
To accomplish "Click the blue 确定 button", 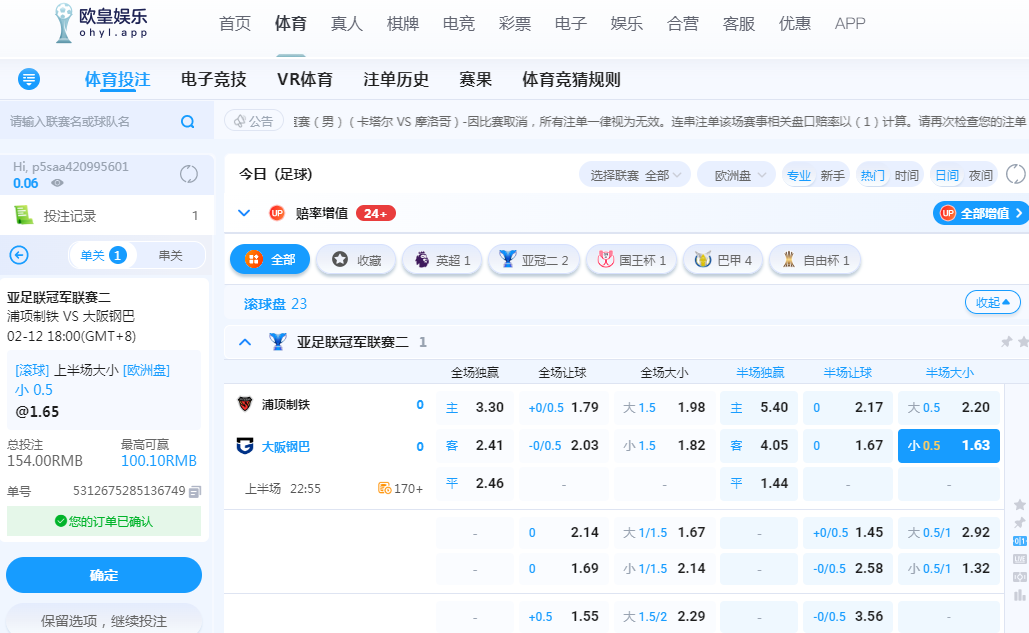I will pyautogui.click(x=104, y=575).
